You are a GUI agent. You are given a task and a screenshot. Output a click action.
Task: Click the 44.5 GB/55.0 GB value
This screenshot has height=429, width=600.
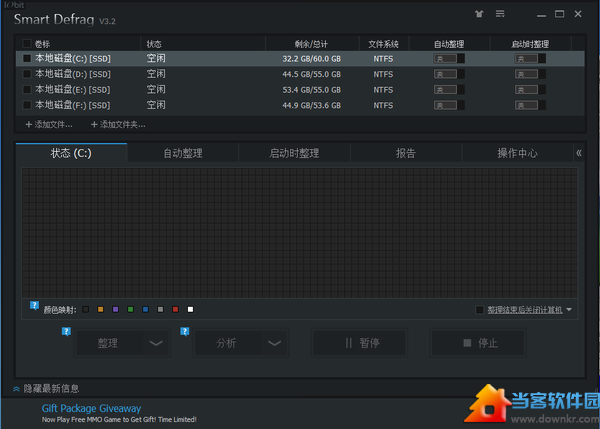tap(311, 74)
